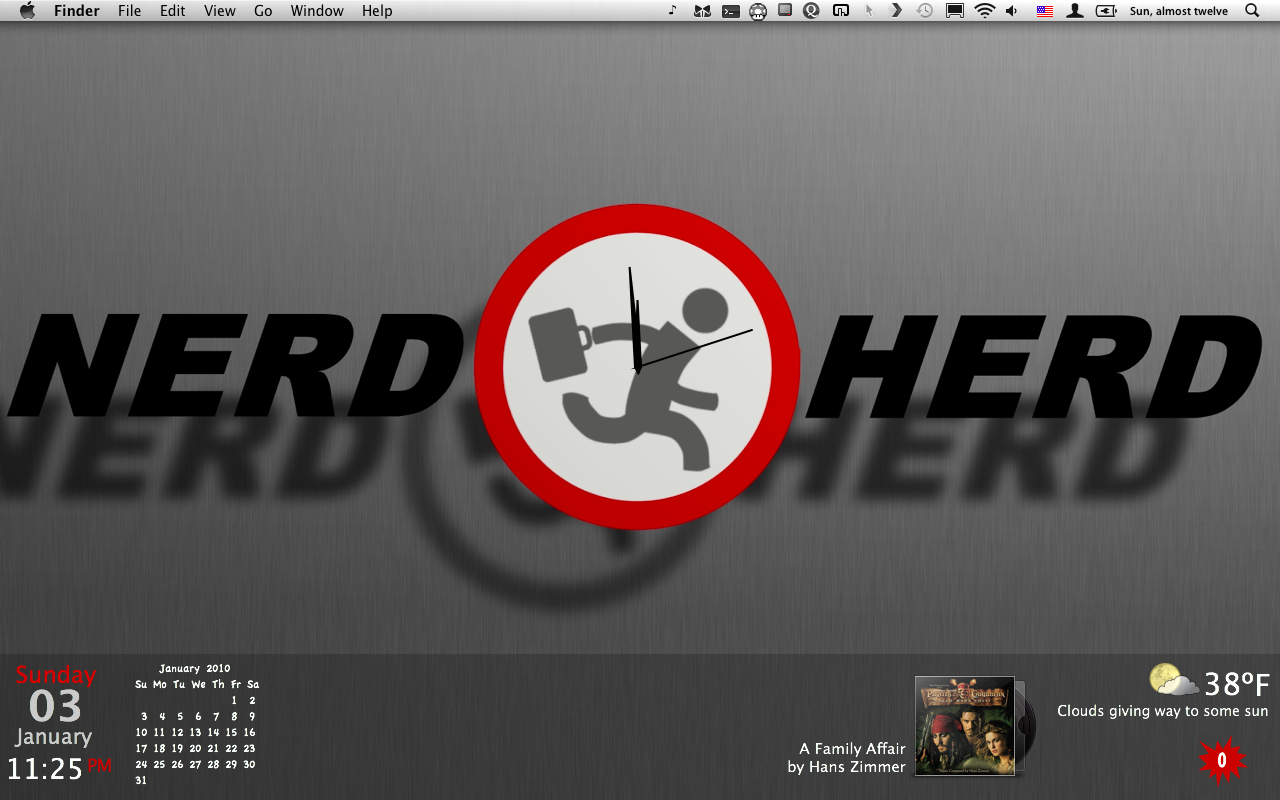Open the Finder menu
This screenshot has width=1280, height=800.
pyautogui.click(x=77, y=11)
